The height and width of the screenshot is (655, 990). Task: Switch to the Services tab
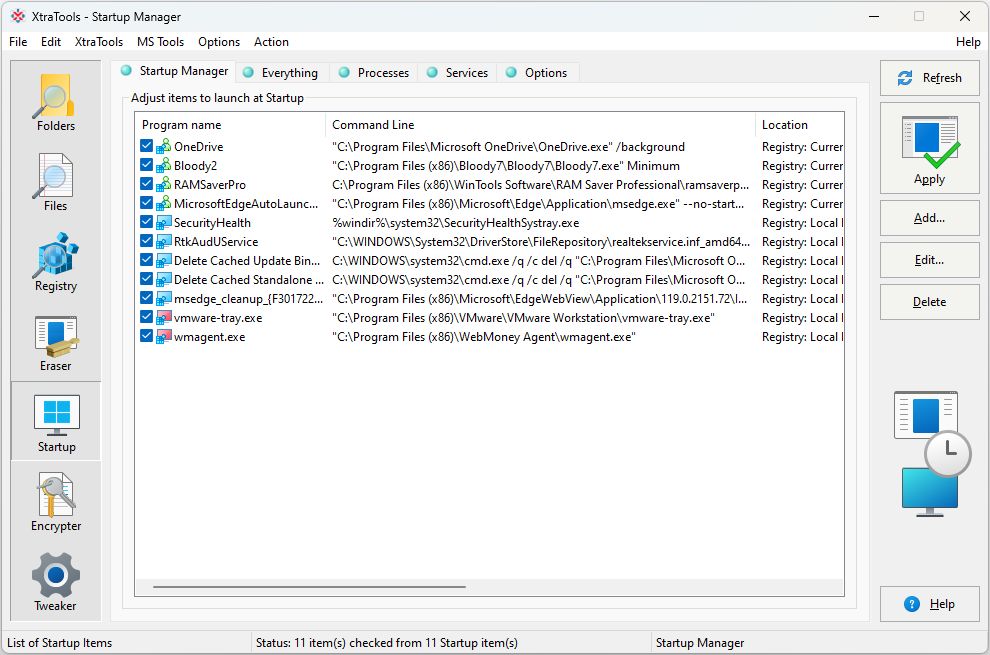466,73
